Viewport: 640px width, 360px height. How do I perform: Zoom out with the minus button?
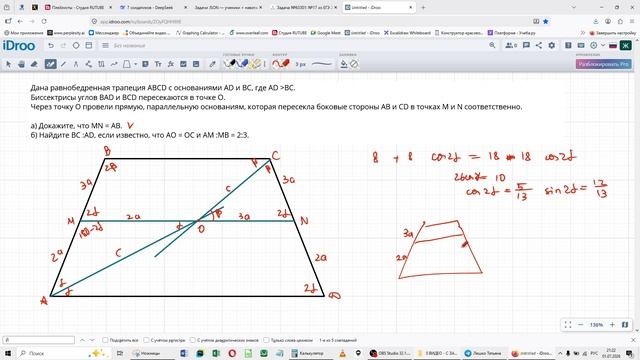tap(580, 324)
